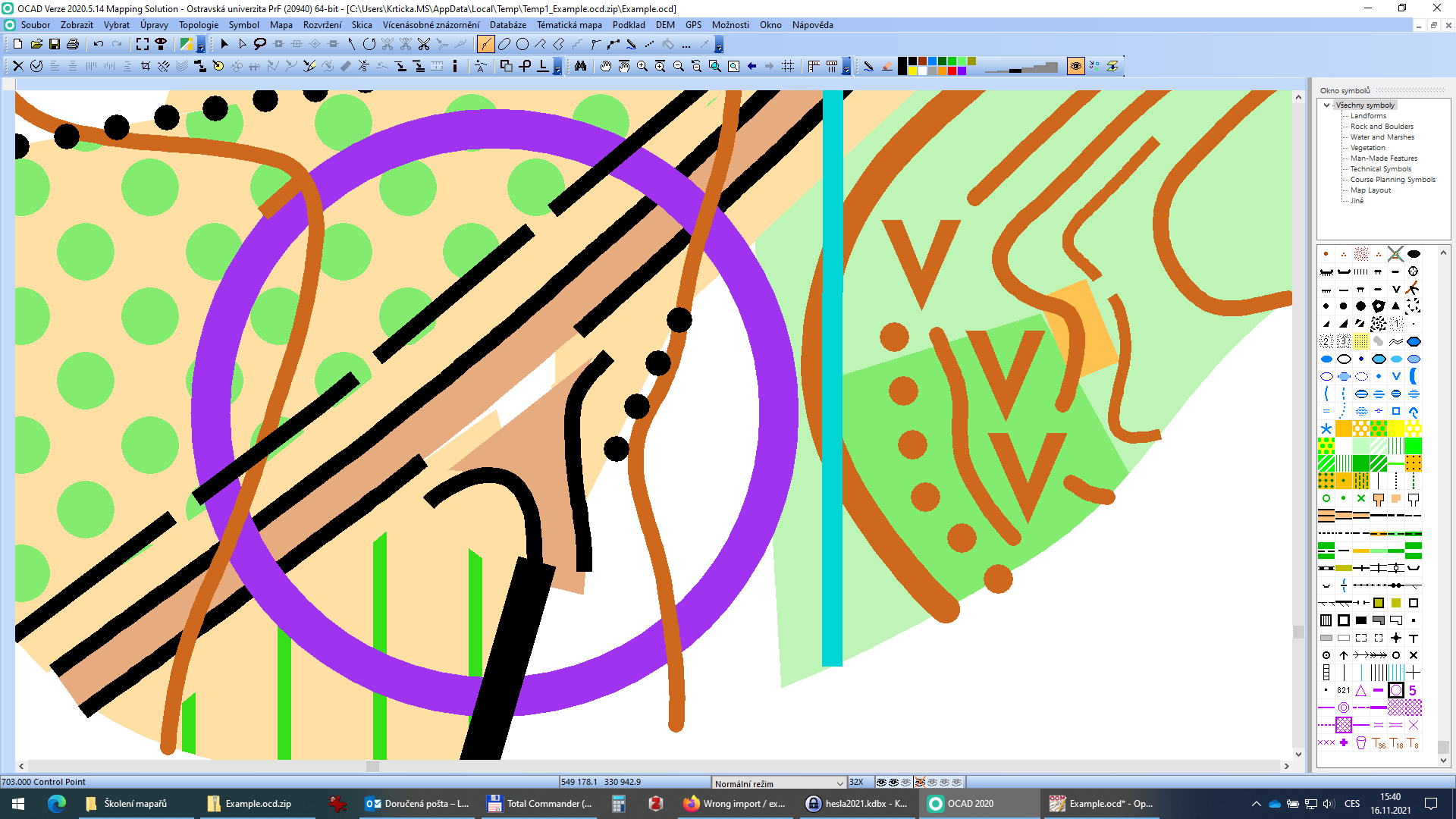Select the ellipse drawing mode tool
1456x819 pixels.
(x=504, y=45)
